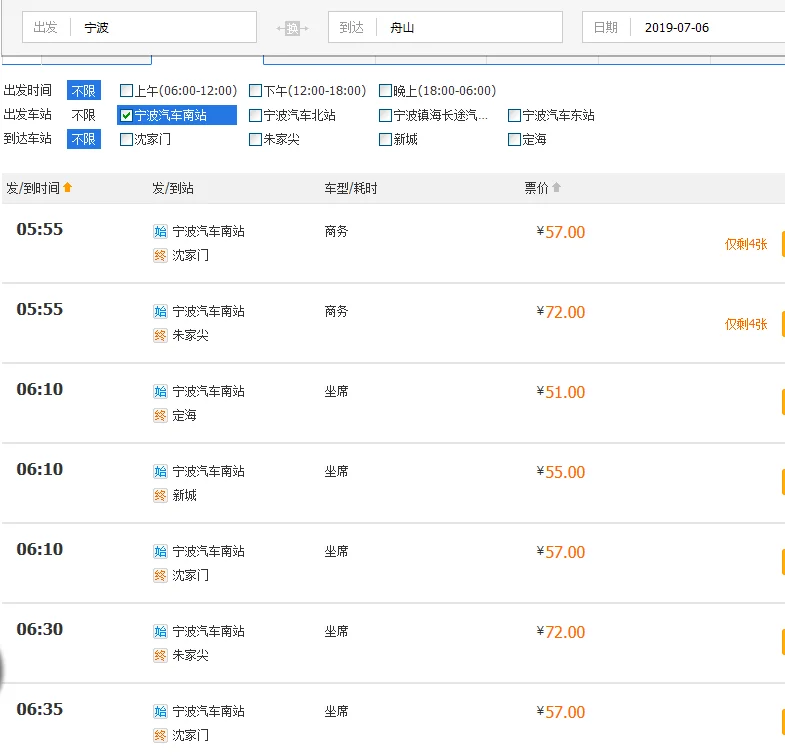Tick the 宁波汽车东站 departure station checkbox
Screen dimensions: 785x756
pyautogui.click(x=514, y=115)
